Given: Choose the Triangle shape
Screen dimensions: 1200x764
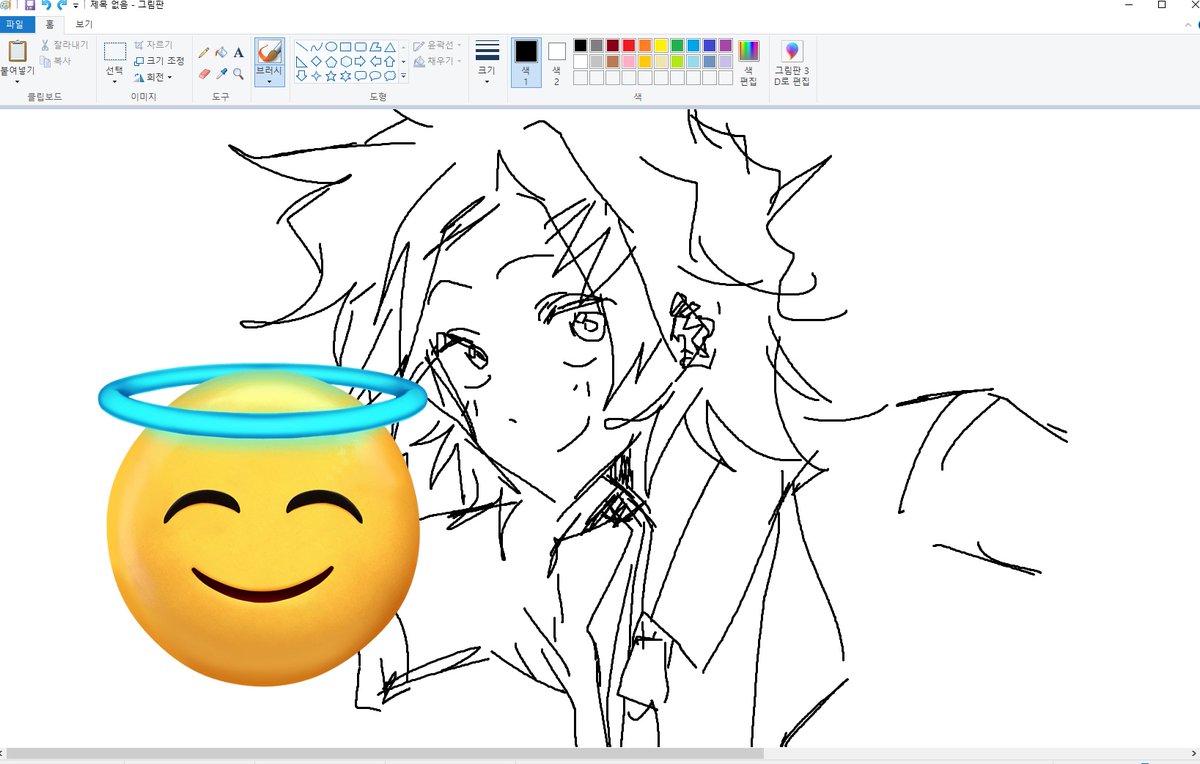Looking at the screenshot, I should click(x=389, y=47).
